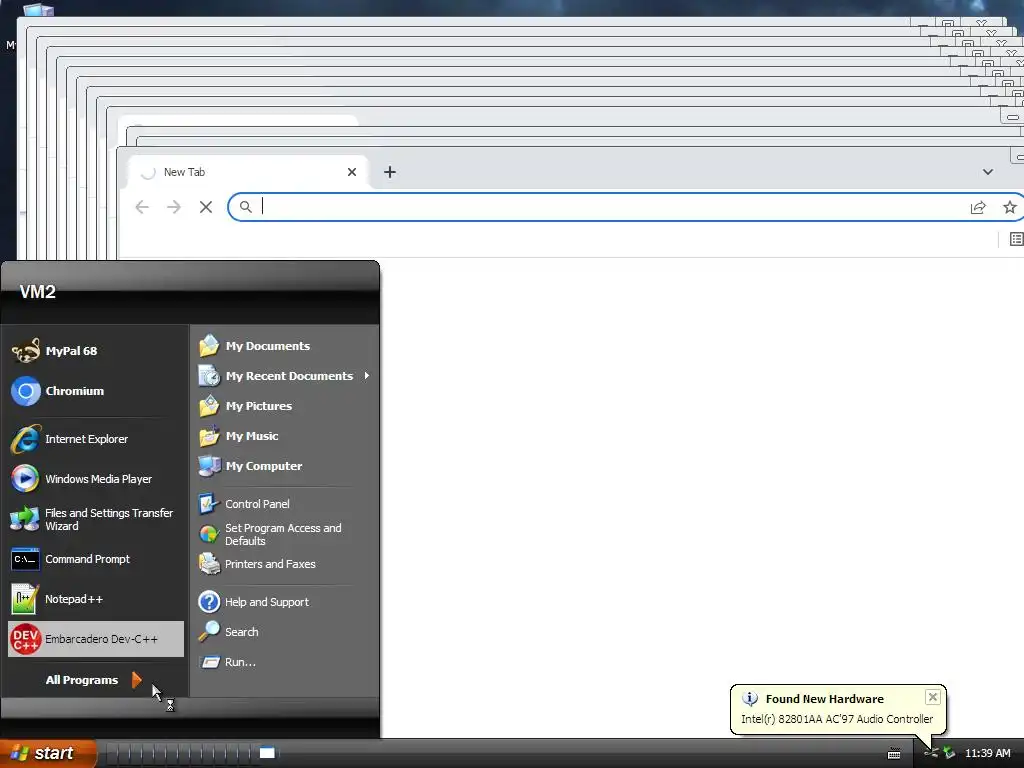Click the VM2 user name header
1024x768 pixels.
37,292
